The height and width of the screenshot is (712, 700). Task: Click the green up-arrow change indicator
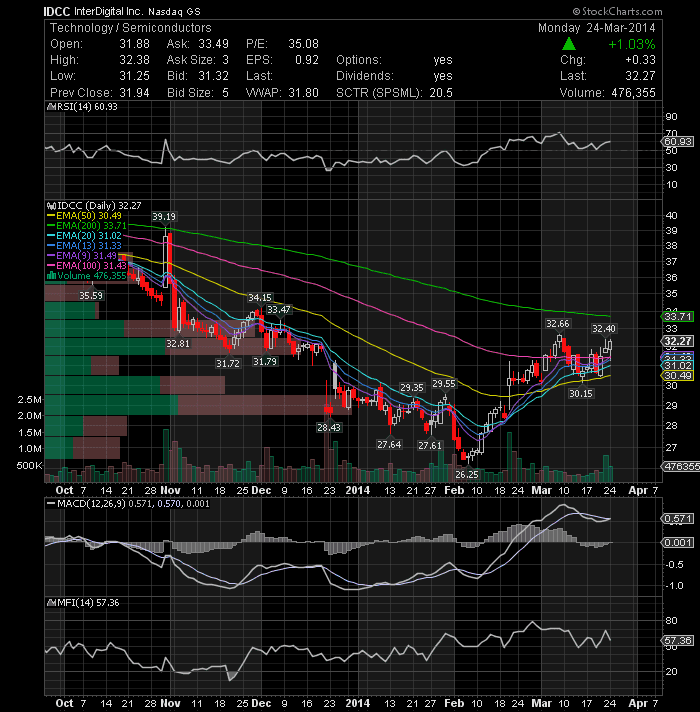[x=569, y=44]
